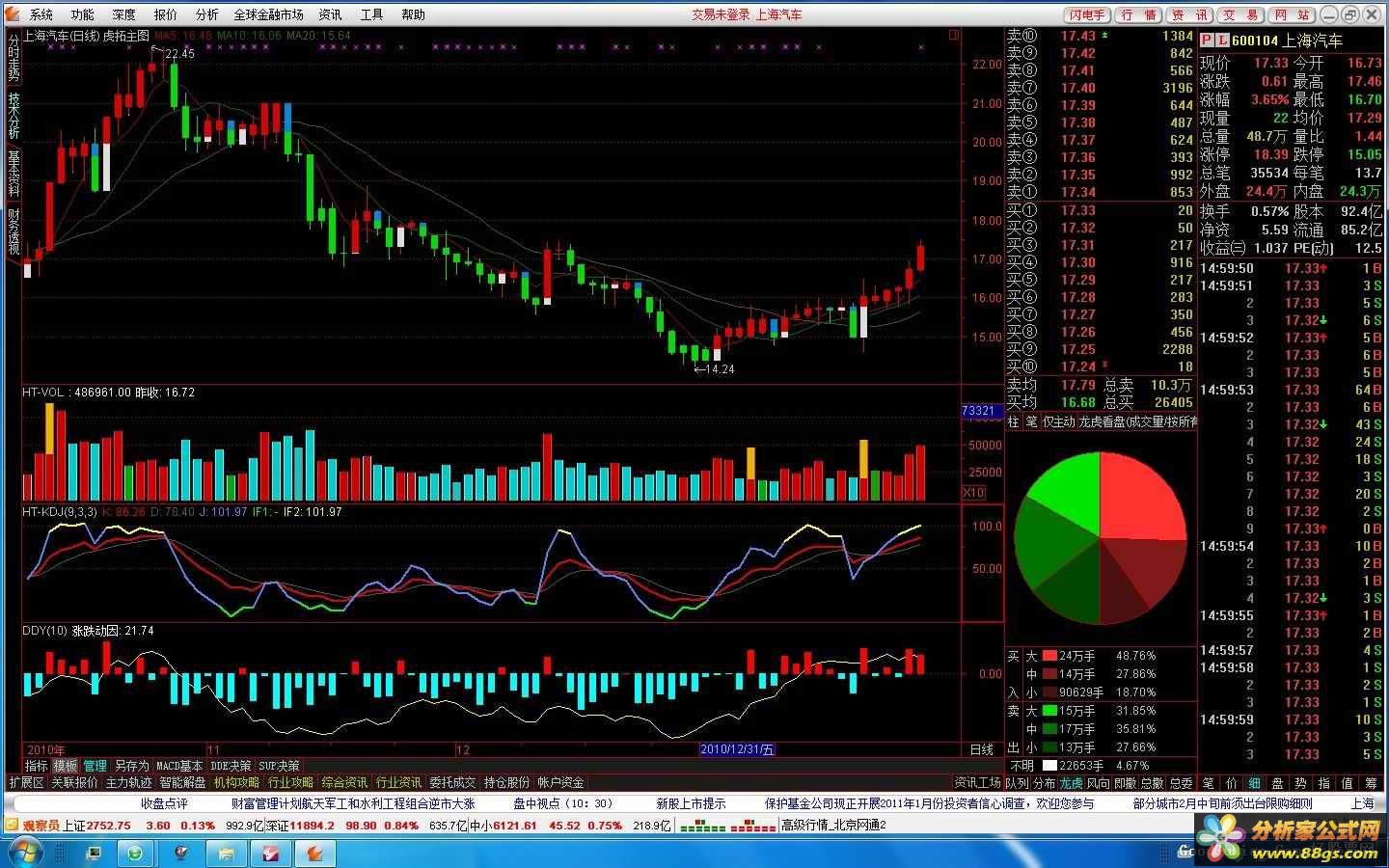The height and width of the screenshot is (868, 1389).
Task: Open the 行业资讯 tab
Action: pos(398,782)
